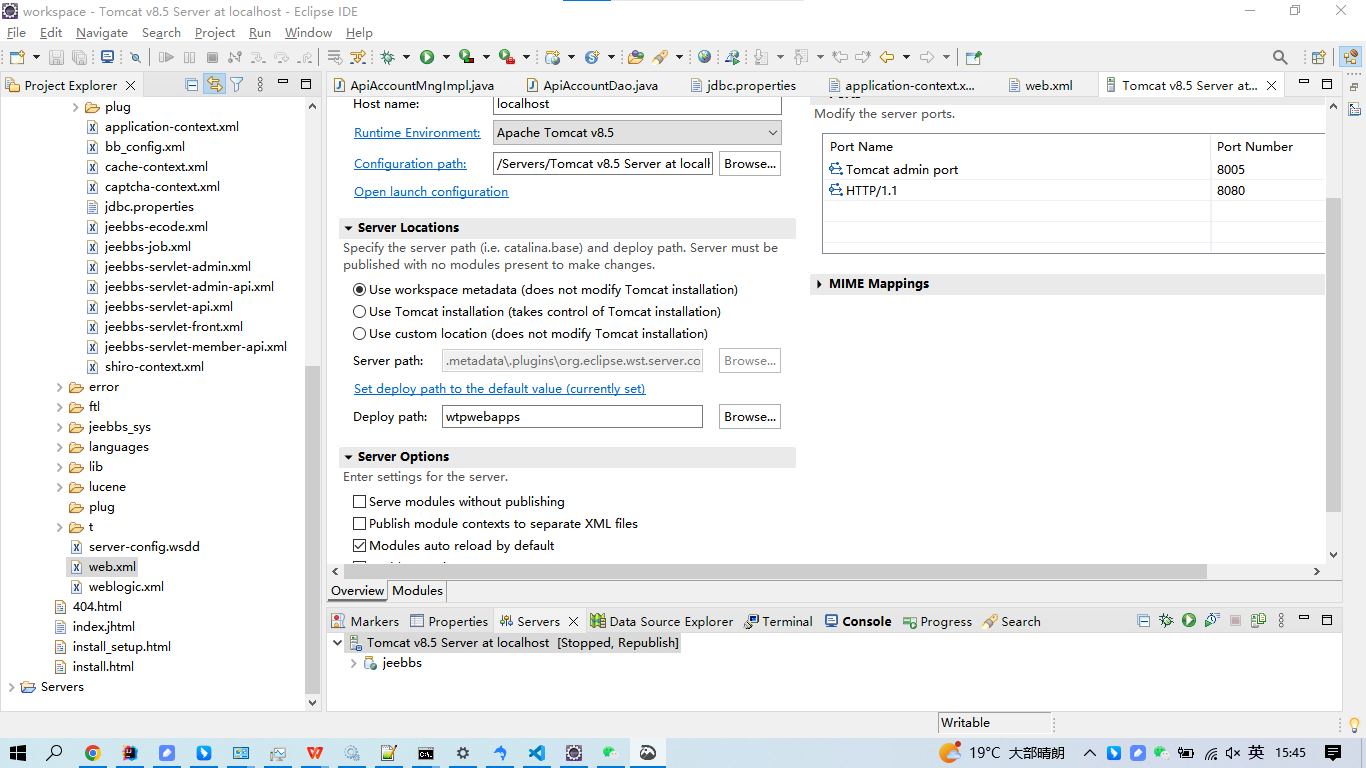Expand the MIME Mappings section

click(x=820, y=284)
